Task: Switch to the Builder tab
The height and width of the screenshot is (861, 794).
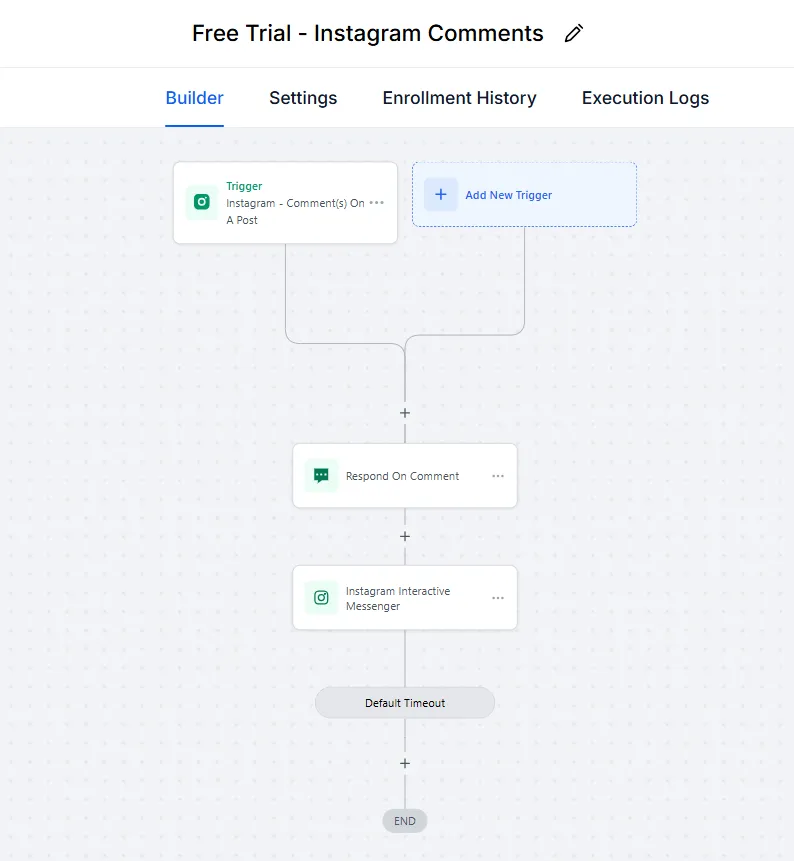Action: (x=194, y=98)
